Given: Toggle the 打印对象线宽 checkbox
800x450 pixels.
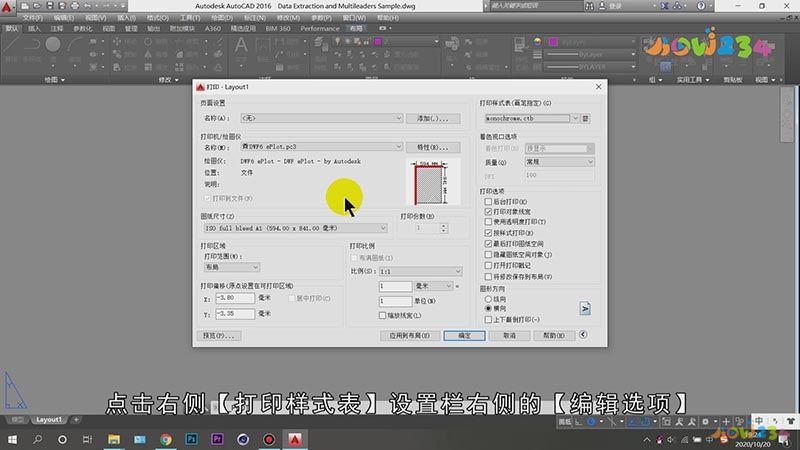Looking at the screenshot, I should click(488, 211).
